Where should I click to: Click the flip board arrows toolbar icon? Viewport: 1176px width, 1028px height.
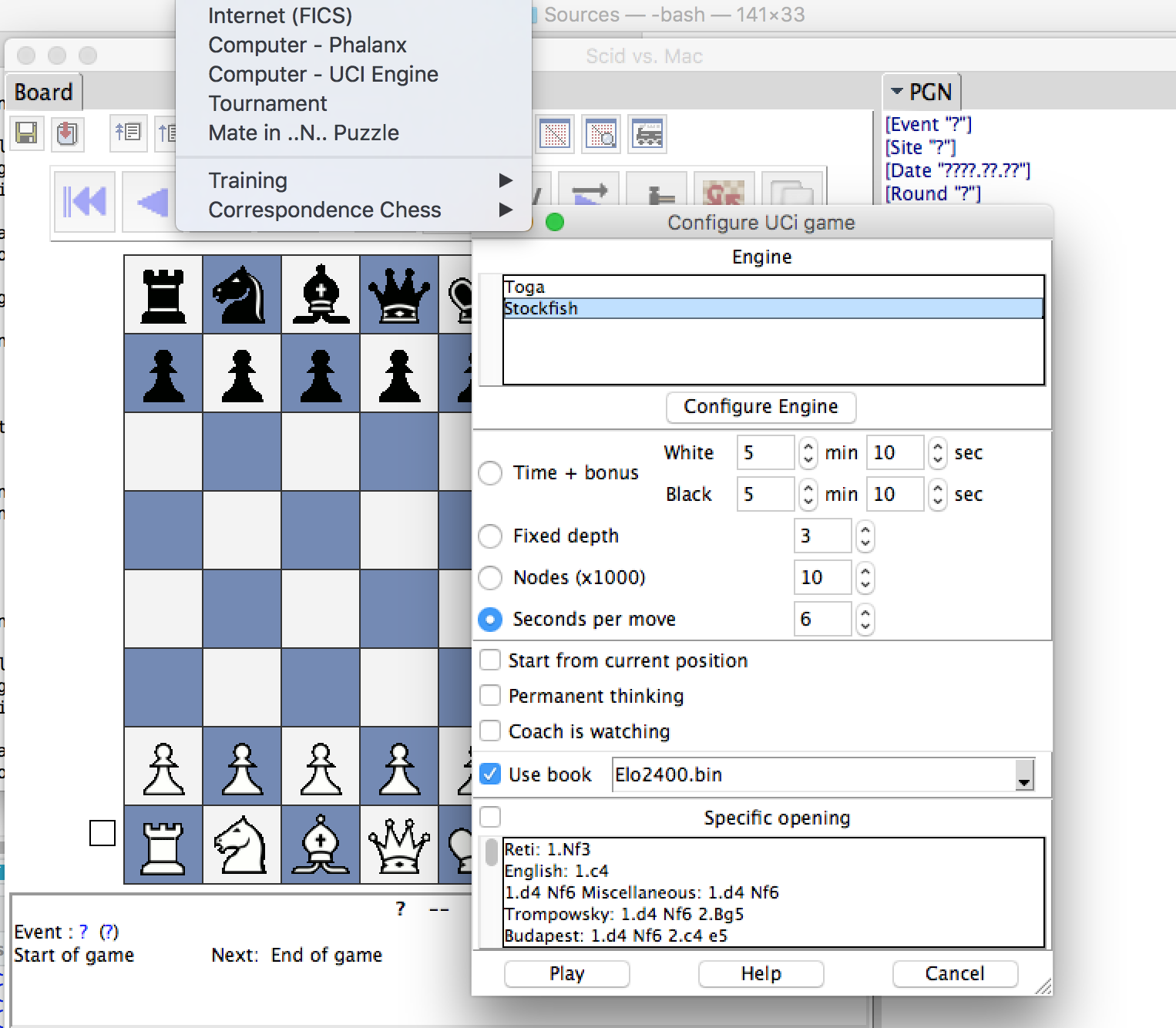[x=590, y=190]
